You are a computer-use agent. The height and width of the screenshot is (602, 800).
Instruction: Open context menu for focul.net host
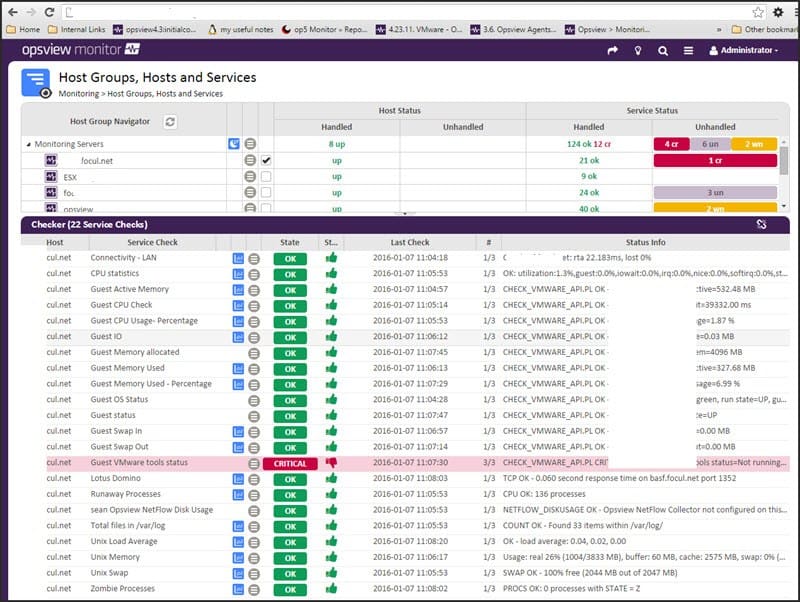pos(250,160)
